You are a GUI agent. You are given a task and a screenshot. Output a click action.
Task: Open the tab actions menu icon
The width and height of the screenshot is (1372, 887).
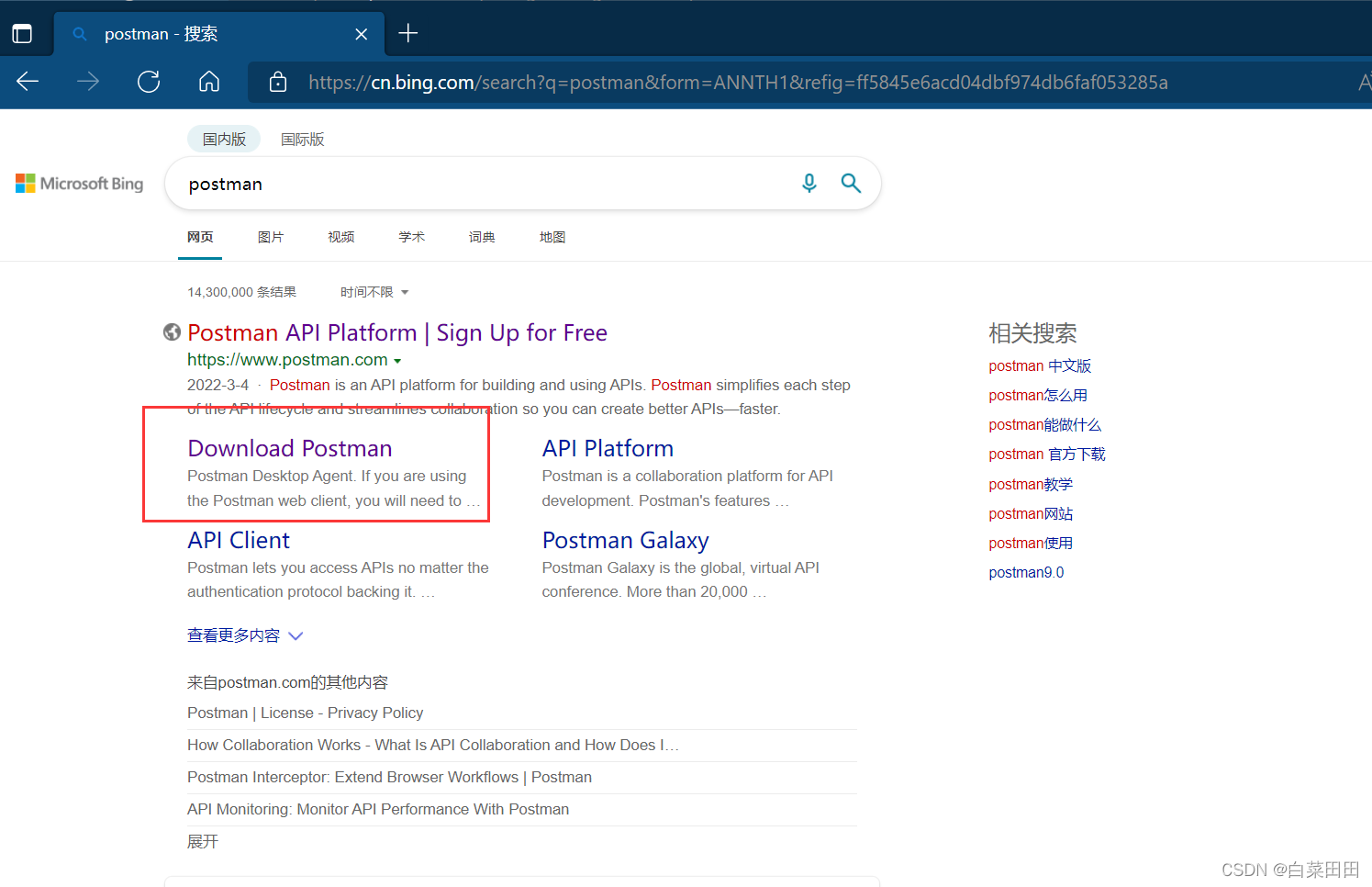(x=22, y=34)
